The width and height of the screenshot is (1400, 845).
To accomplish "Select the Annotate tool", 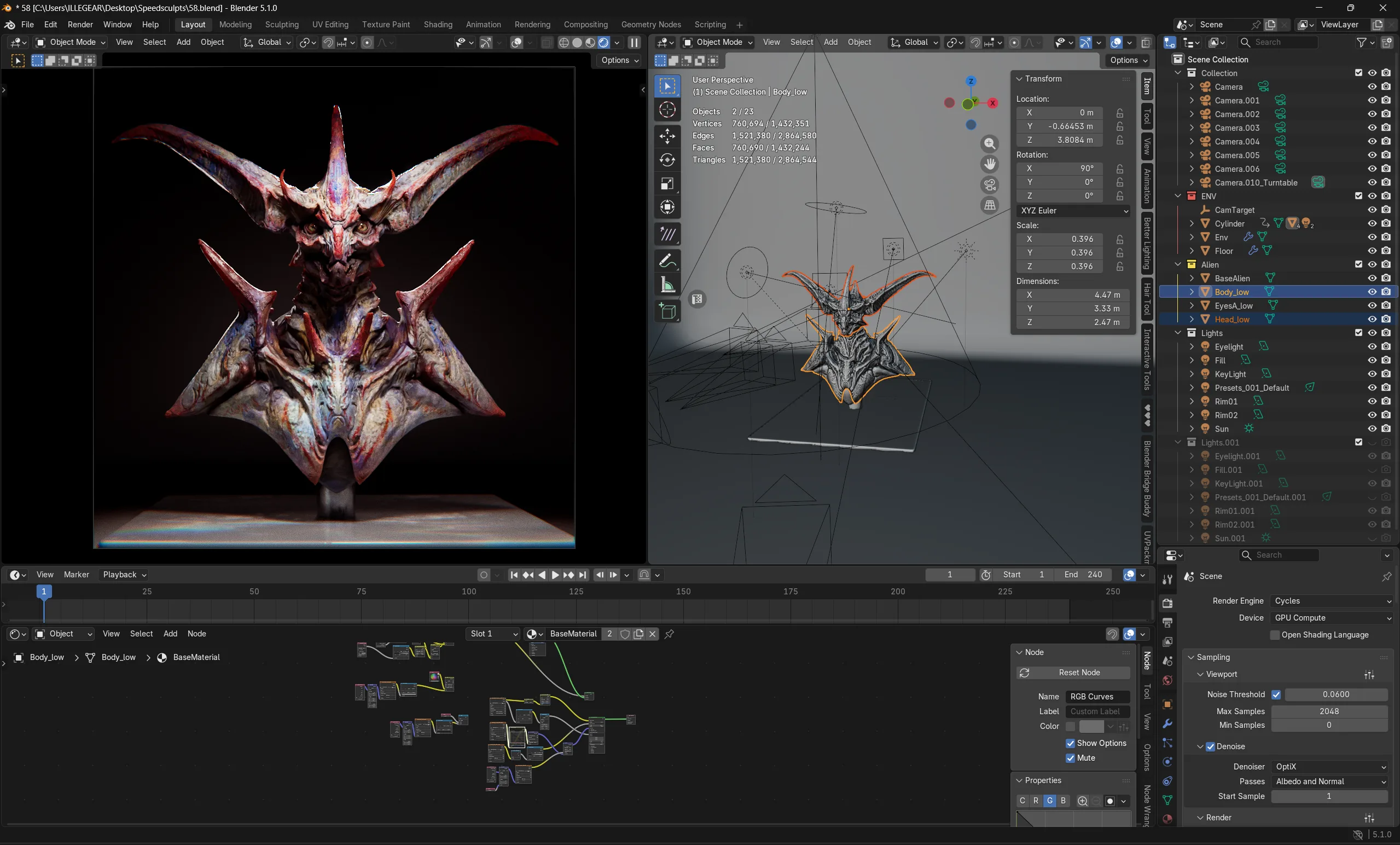I will (667, 261).
